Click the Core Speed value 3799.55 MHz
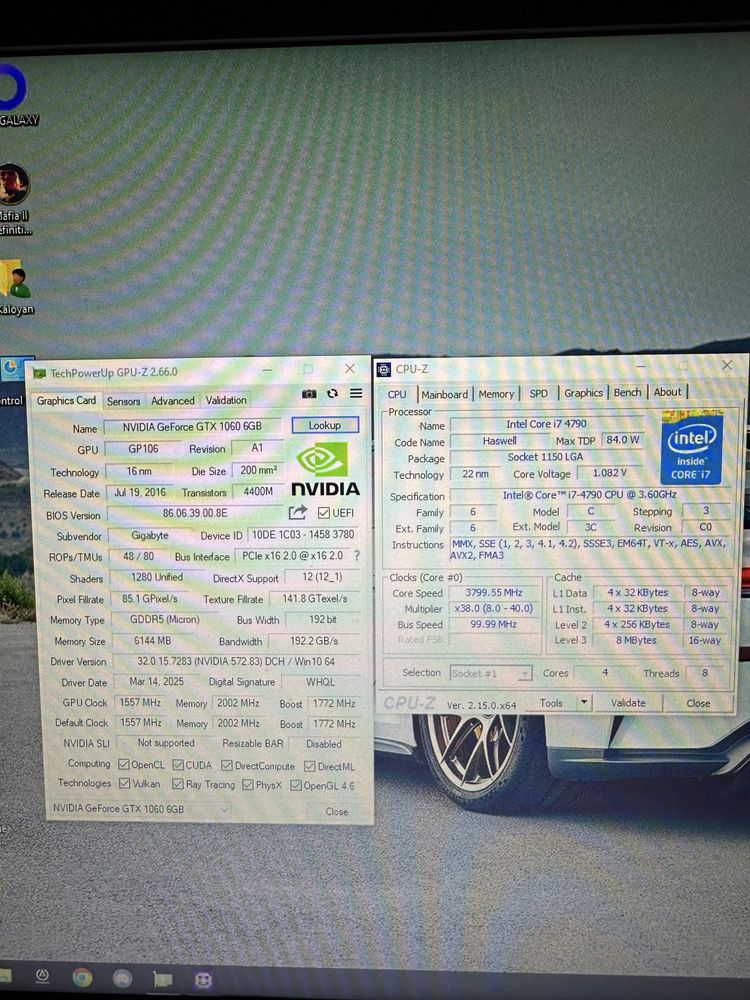Image resolution: width=750 pixels, height=1000 pixels. pyautogui.click(x=494, y=592)
